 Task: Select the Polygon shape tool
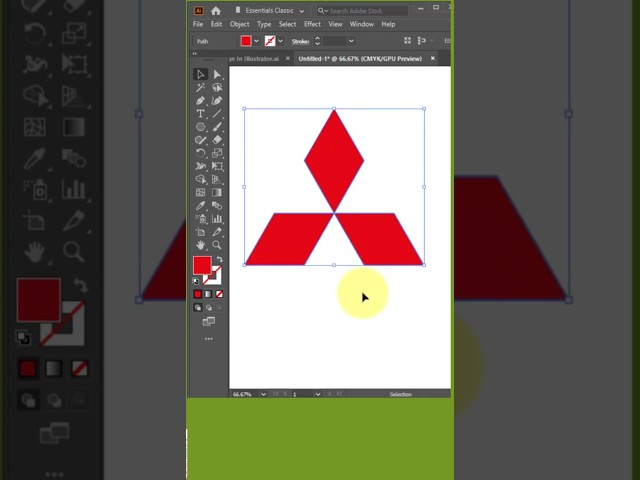click(x=200, y=127)
